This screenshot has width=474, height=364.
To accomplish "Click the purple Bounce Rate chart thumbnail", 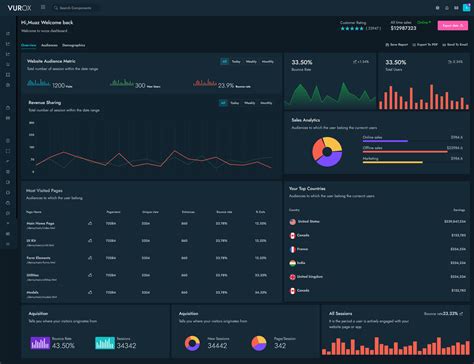I will pyautogui.click(x=40, y=343).
